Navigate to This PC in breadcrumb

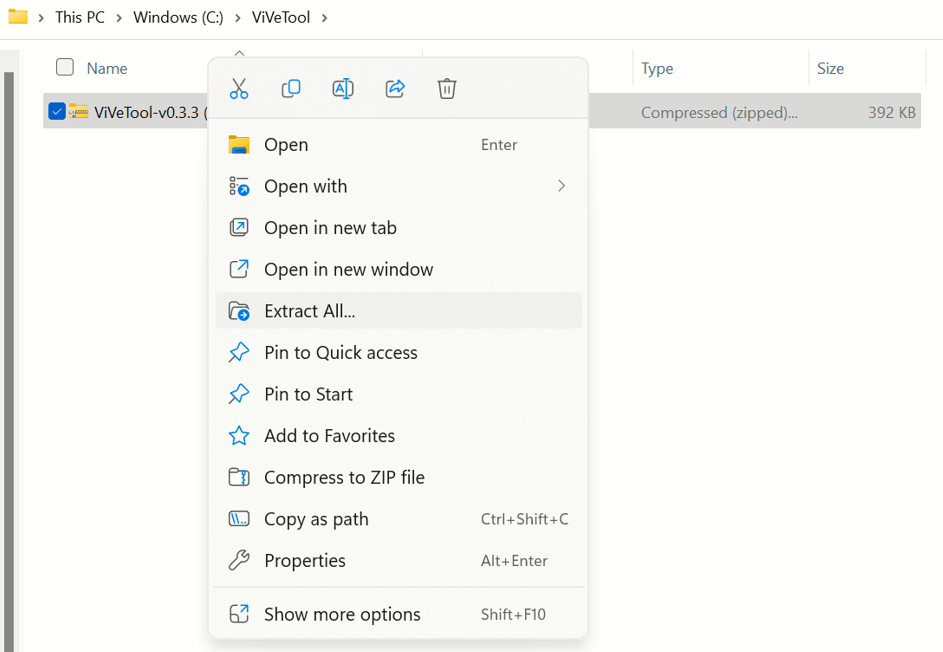coord(80,18)
